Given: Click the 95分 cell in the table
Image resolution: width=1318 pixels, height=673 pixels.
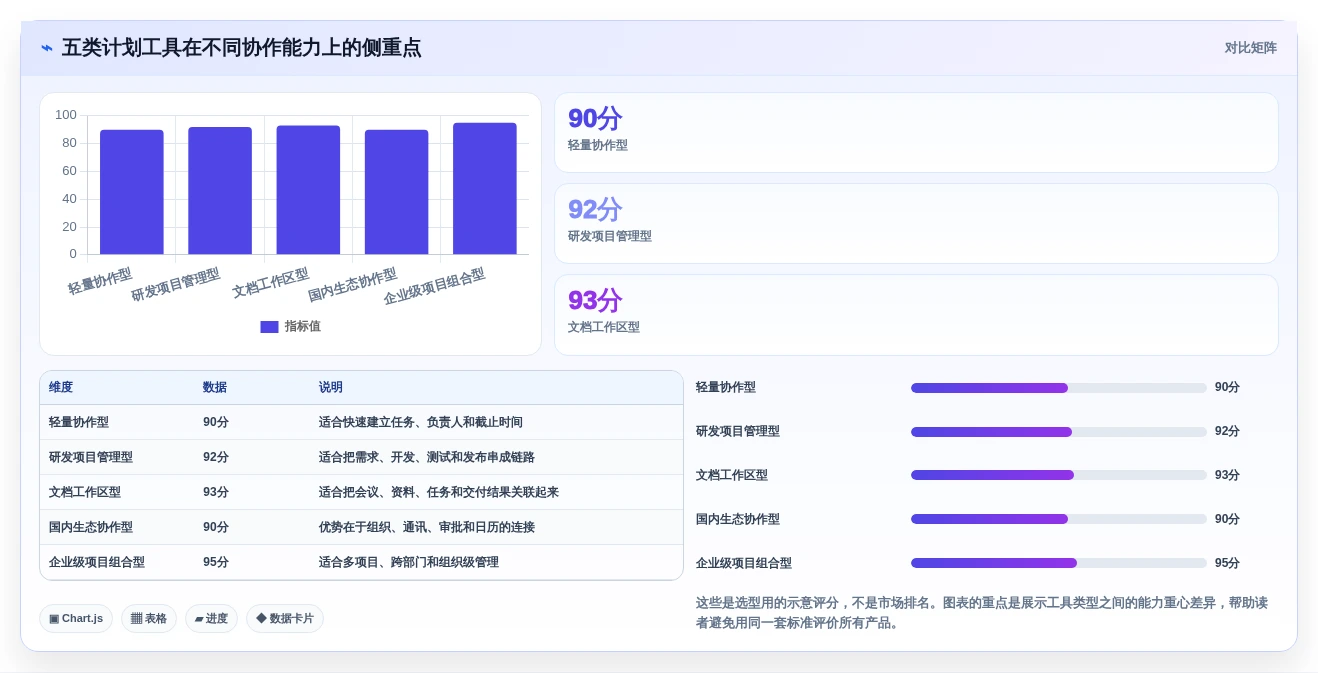Looking at the screenshot, I should (216, 562).
